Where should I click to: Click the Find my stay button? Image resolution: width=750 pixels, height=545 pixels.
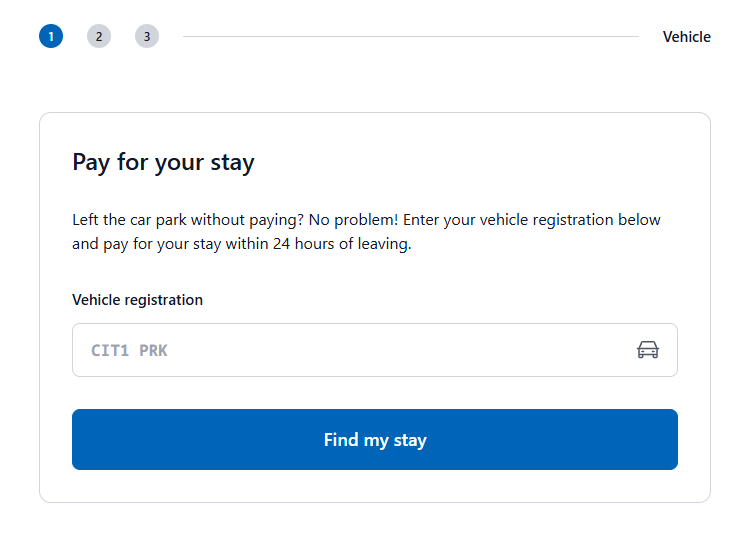click(x=375, y=439)
